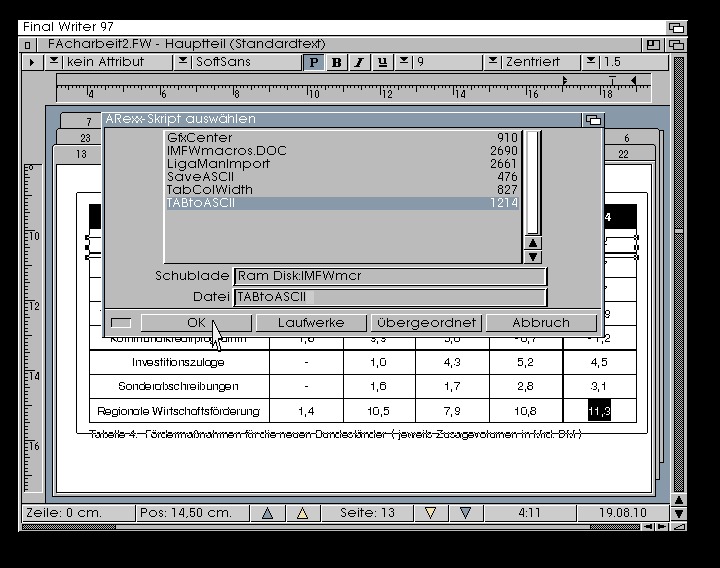Toggle underline formatting button
This screenshot has height=568, width=720.
(x=382, y=62)
